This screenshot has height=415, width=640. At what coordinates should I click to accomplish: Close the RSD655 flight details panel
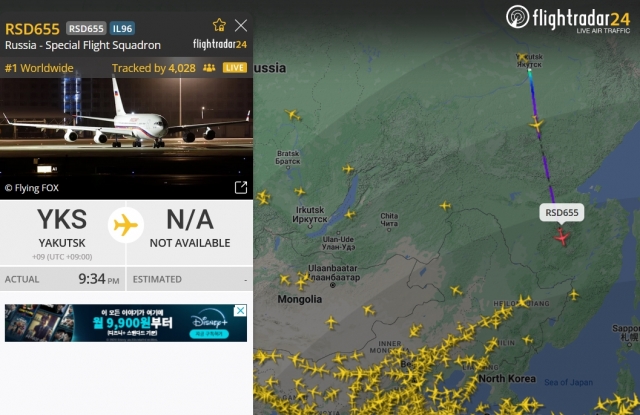pyautogui.click(x=241, y=26)
